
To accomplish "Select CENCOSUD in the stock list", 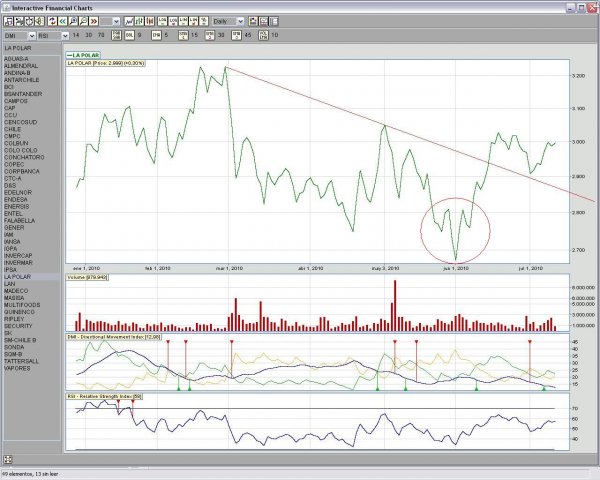I will (x=21, y=122).
